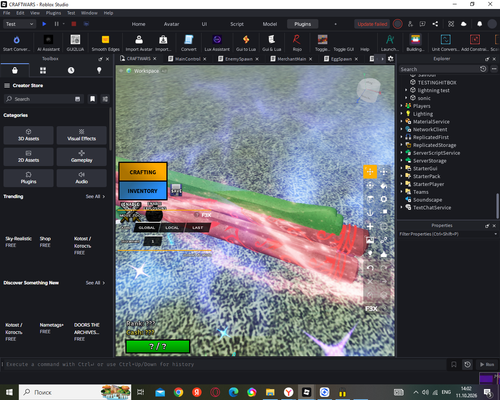Expand the ServerScriptService node

[x=402, y=153]
